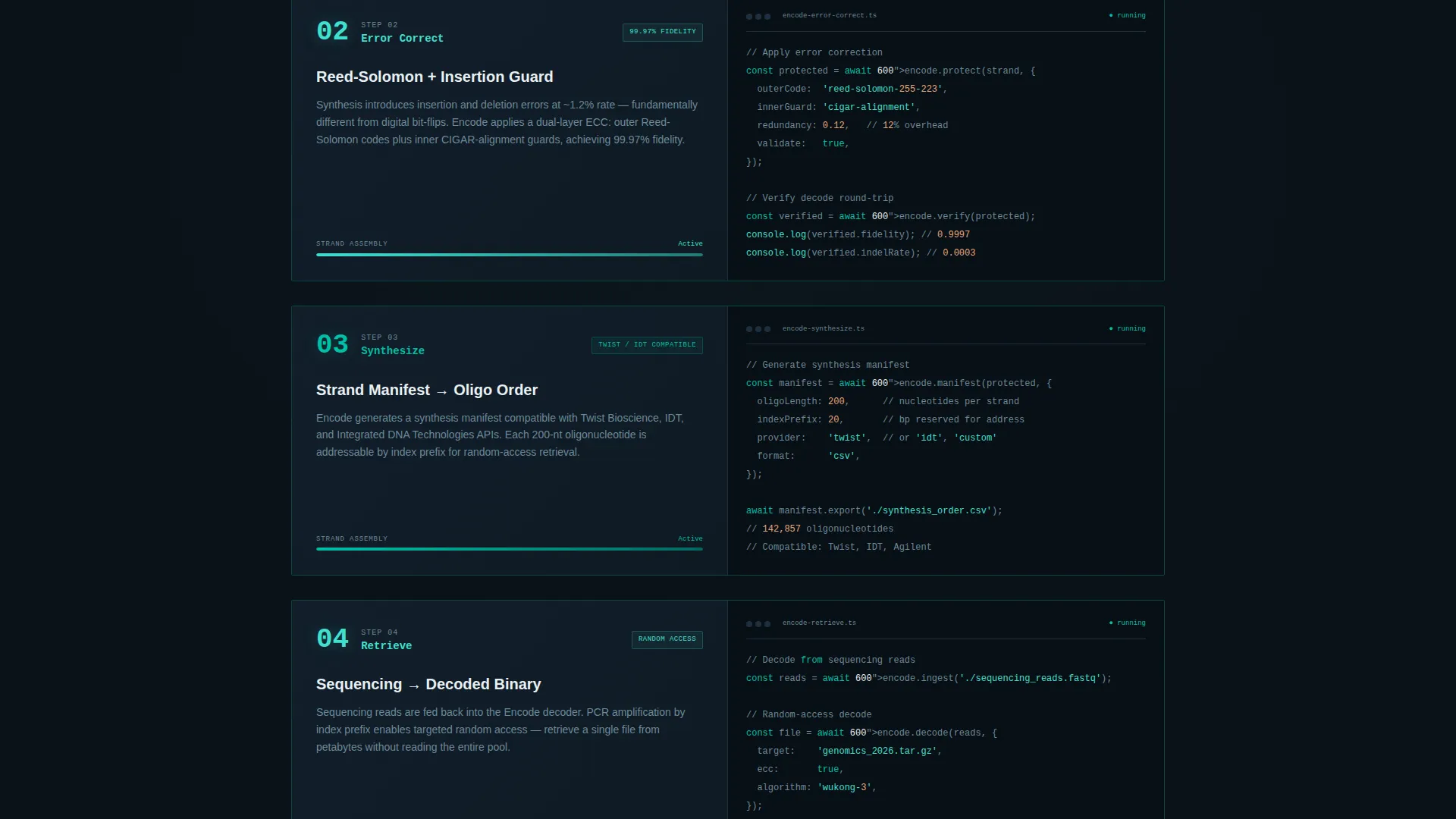Click the 142,857 oligonucleotides comment
The image size is (1456, 819).
click(820, 529)
